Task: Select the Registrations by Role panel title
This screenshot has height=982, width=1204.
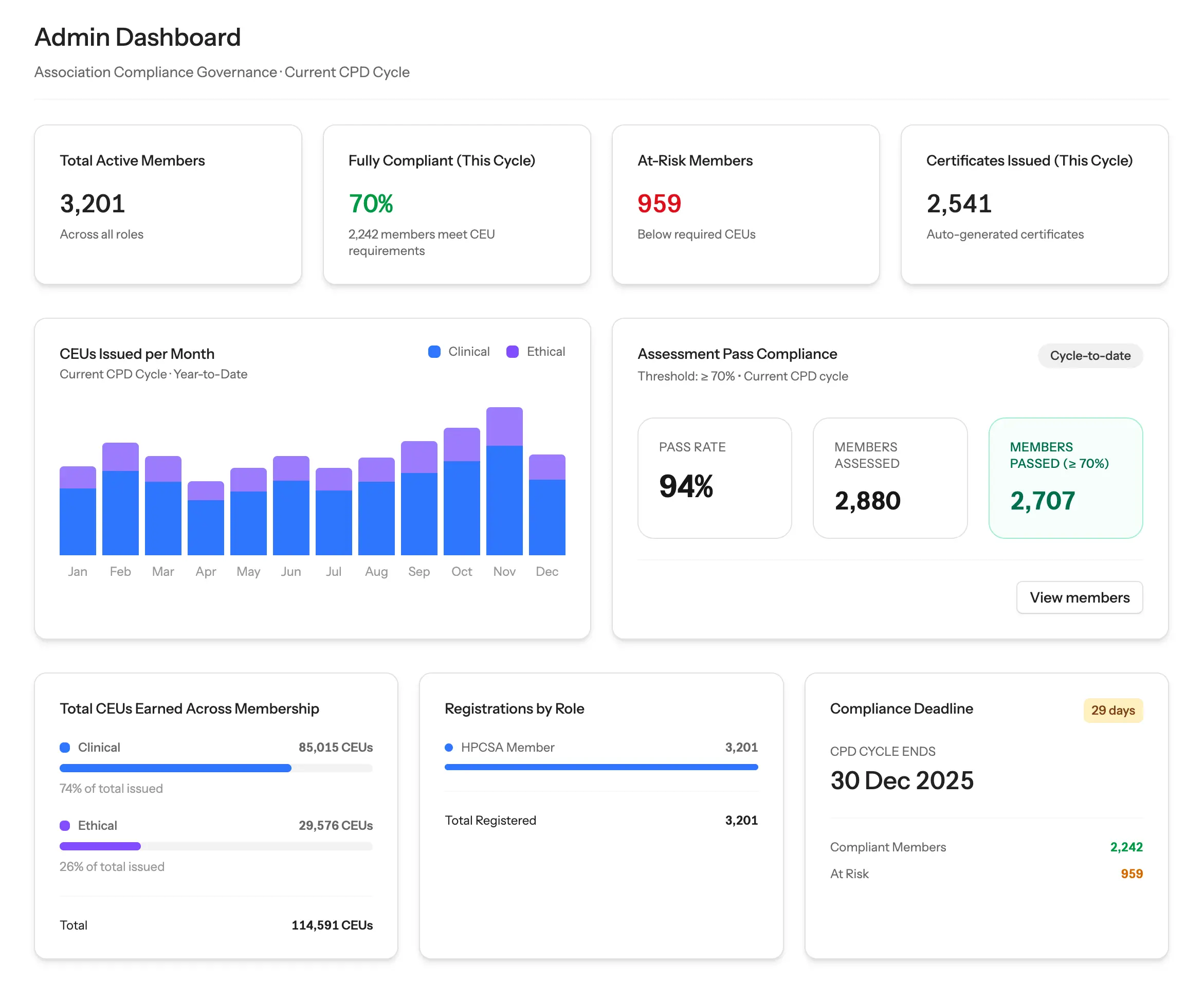Action: 514,709
